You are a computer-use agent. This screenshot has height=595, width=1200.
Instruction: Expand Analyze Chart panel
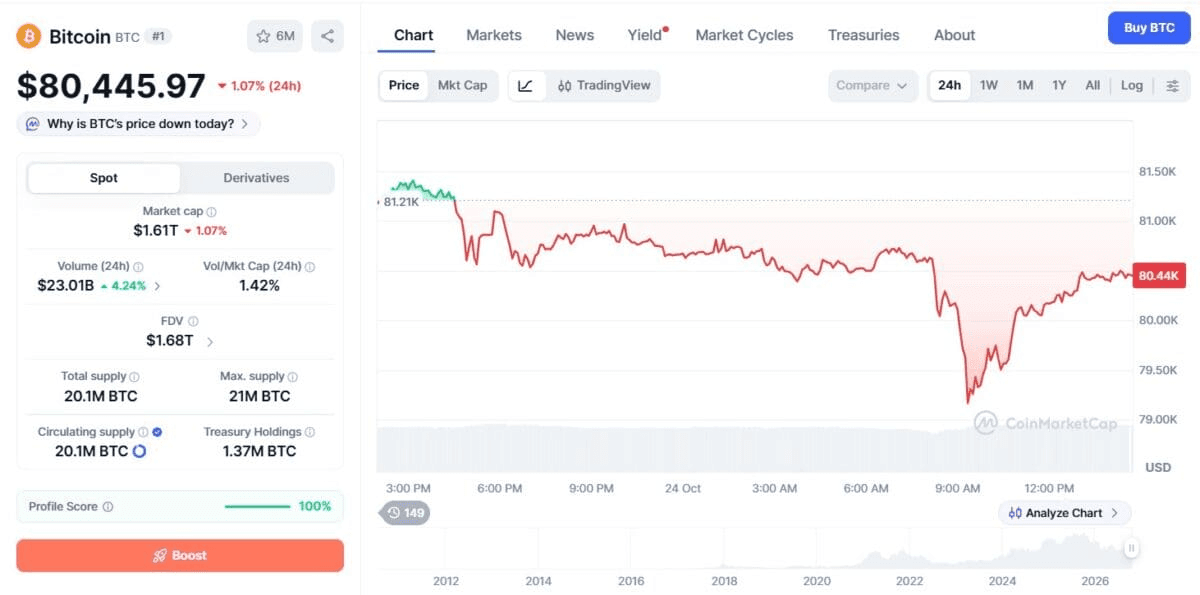(x=1065, y=513)
